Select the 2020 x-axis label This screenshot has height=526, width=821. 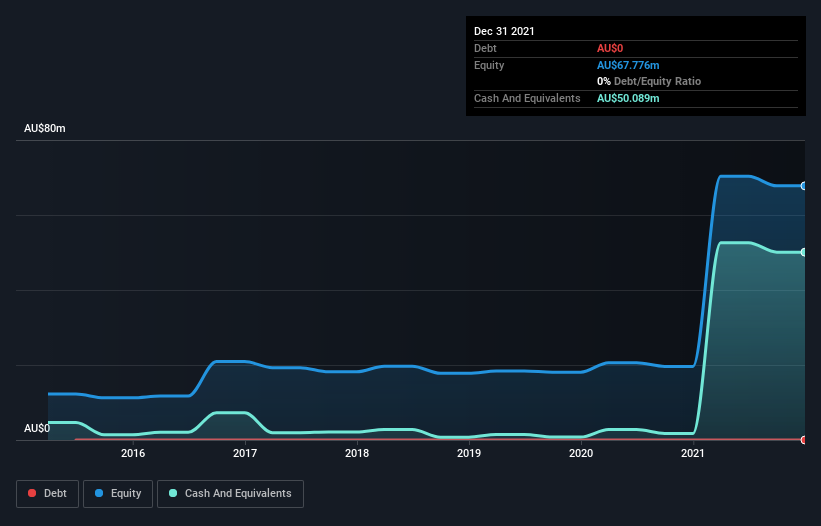click(x=581, y=453)
